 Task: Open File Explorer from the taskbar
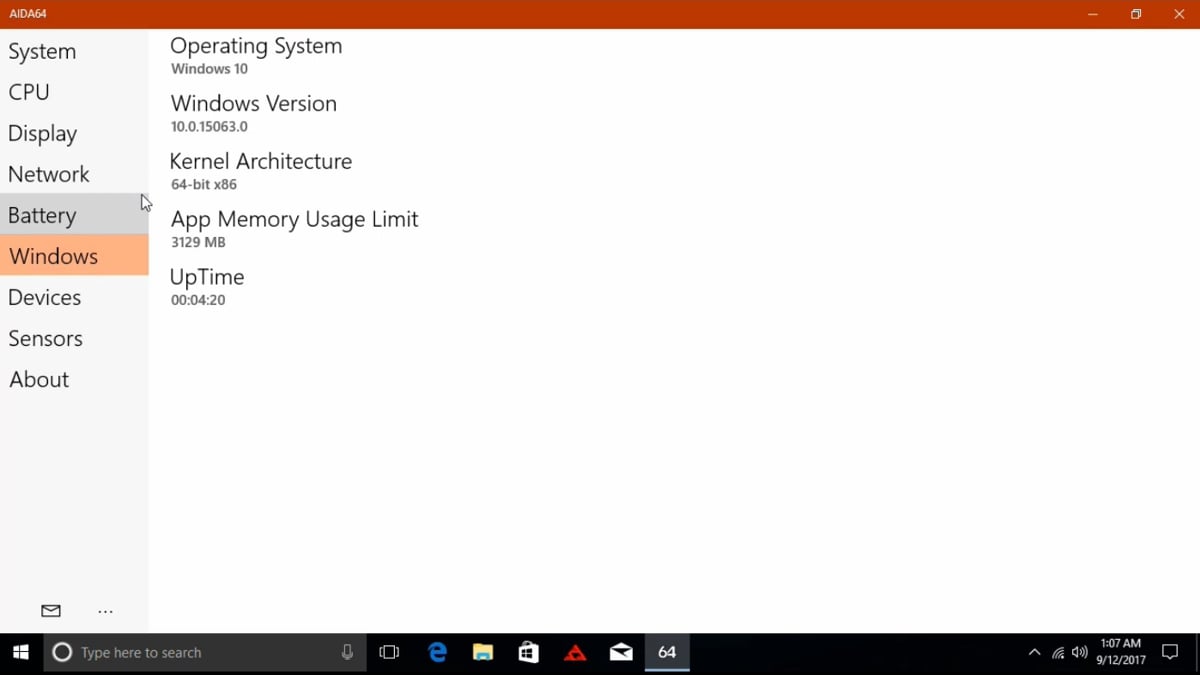(482, 652)
